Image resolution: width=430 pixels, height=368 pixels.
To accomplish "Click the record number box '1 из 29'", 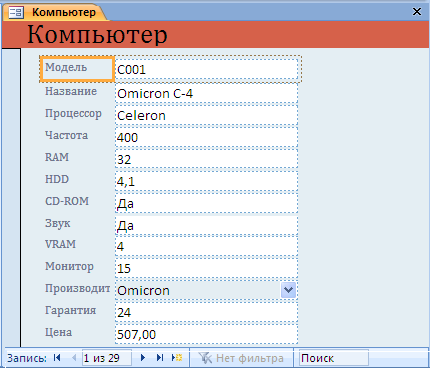I will click(x=107, y=358).
